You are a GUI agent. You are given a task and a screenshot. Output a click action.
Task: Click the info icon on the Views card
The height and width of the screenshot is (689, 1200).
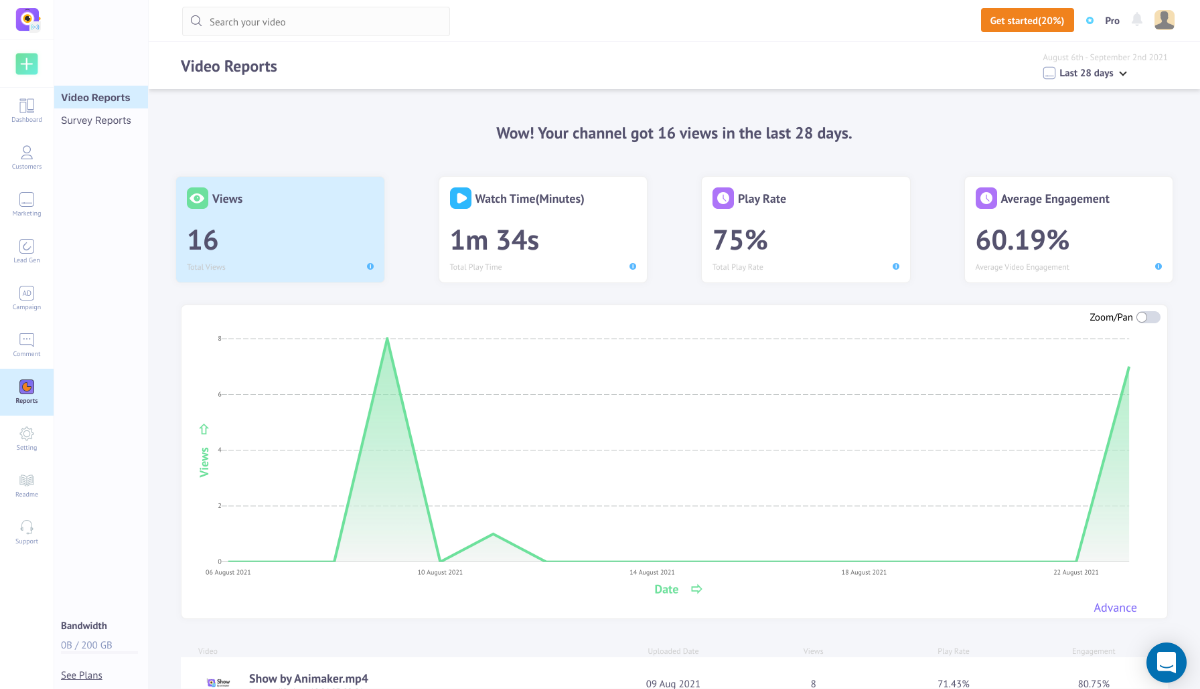[369, 266]
